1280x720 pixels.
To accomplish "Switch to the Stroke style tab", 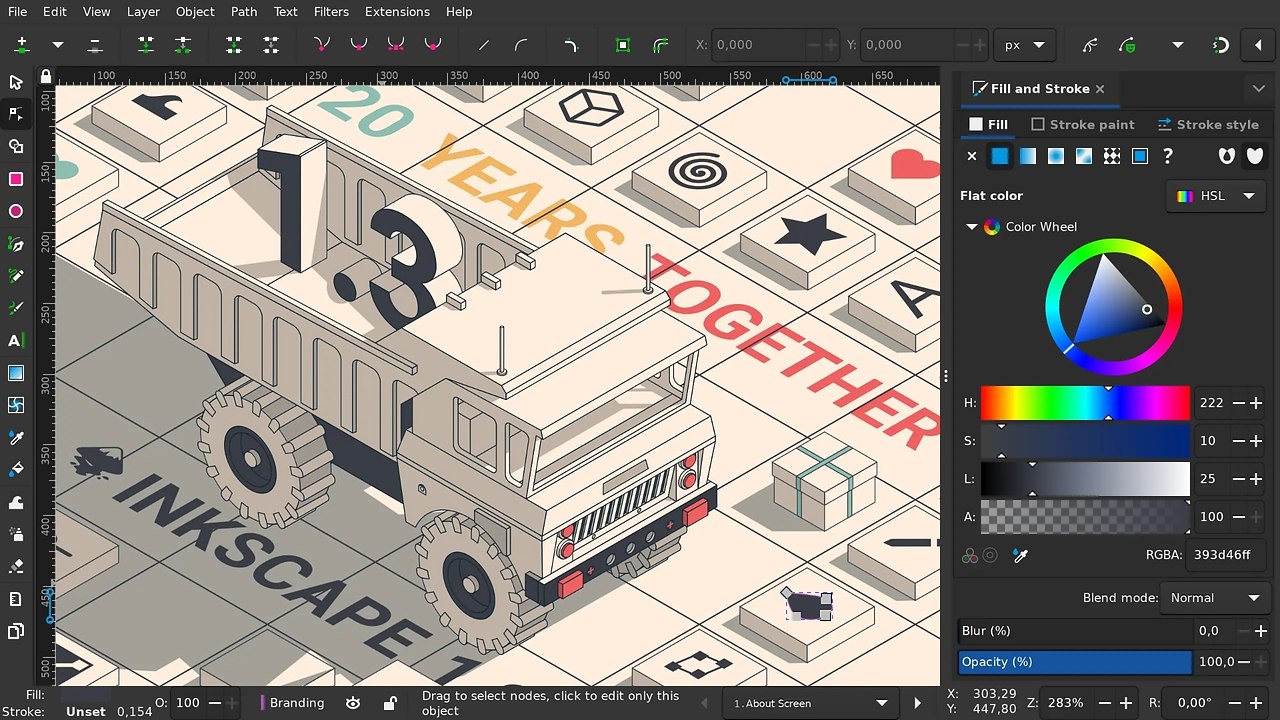I will [x=1208, y=124].
